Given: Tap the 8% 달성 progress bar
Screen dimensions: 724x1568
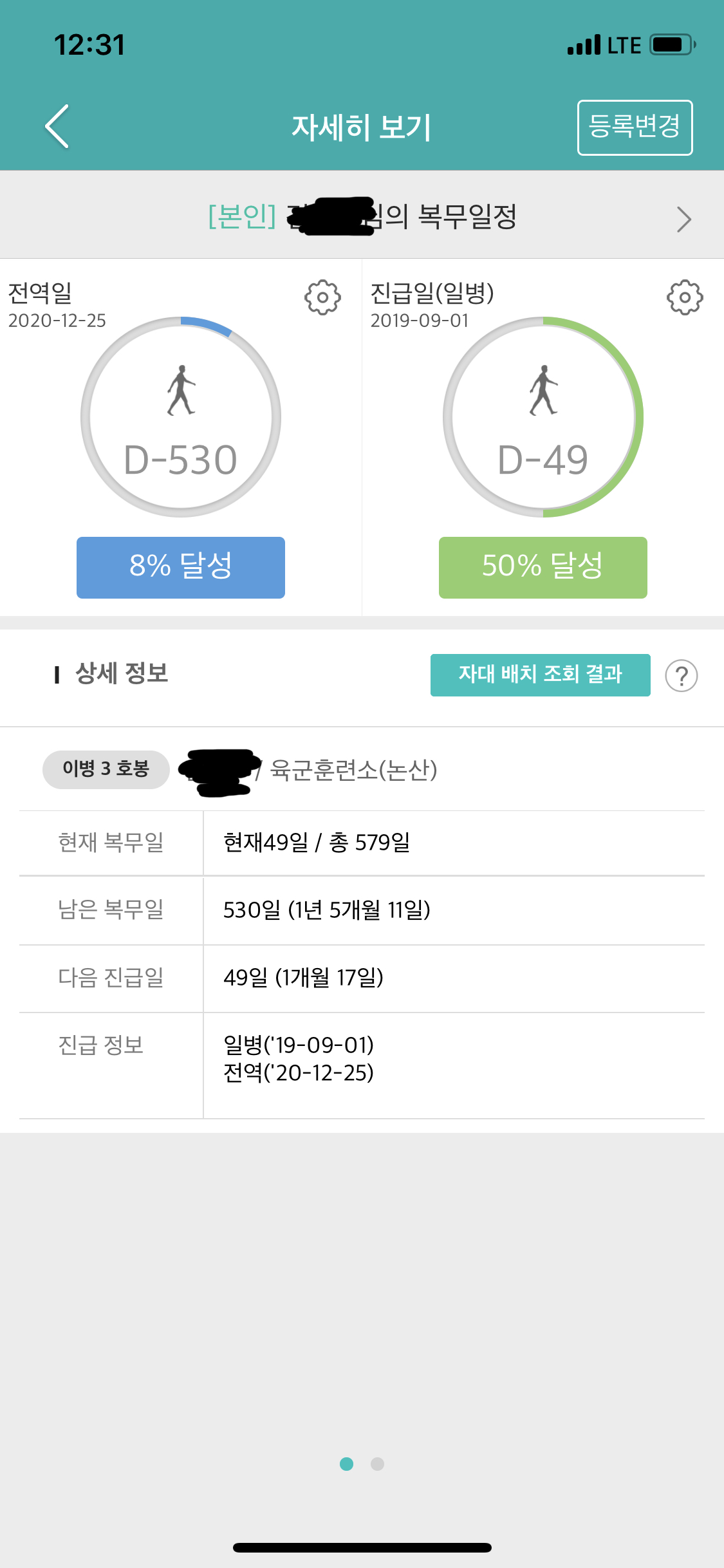Looking at the screenshot, I should coord(181,567).
